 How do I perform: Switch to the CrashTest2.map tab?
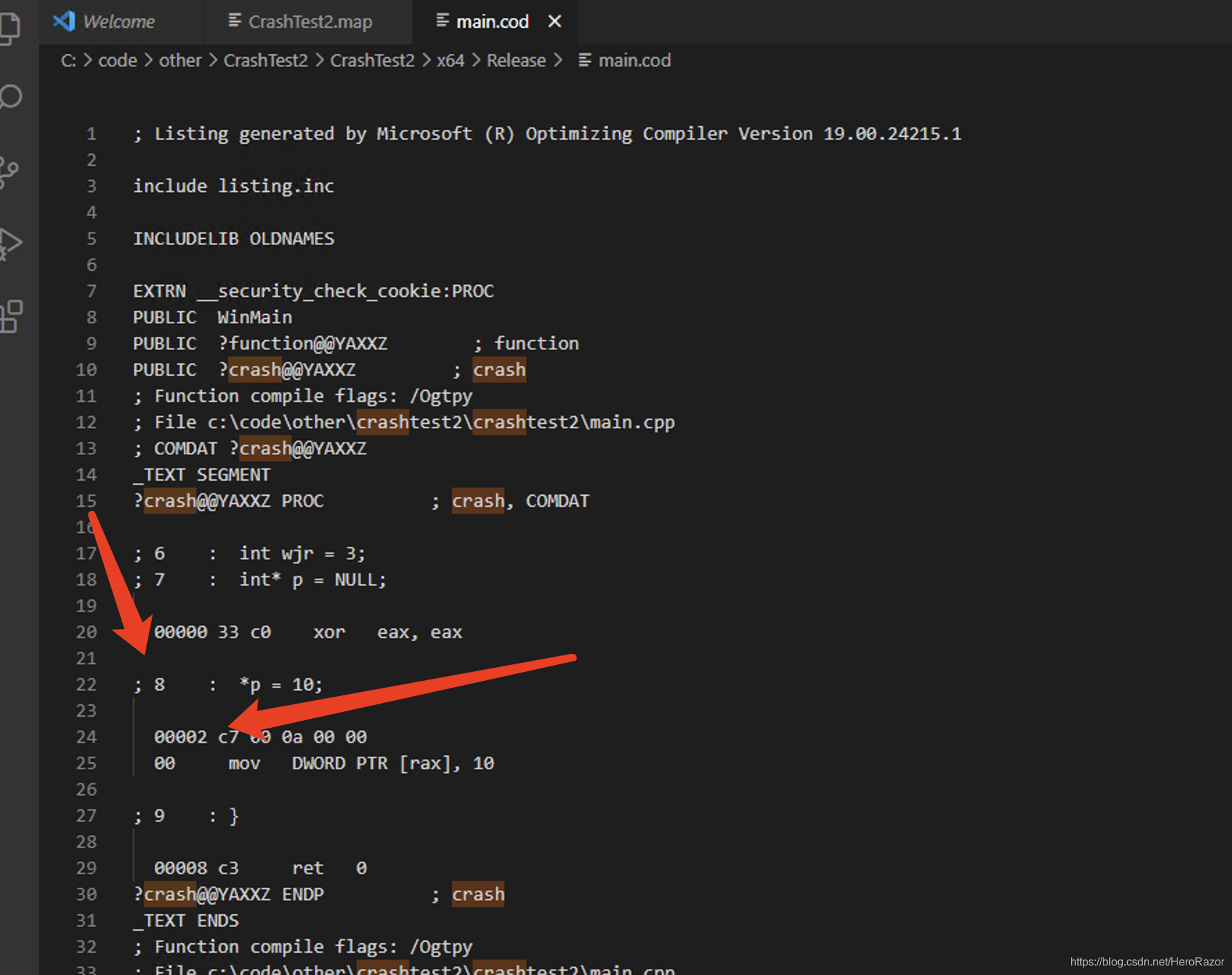[310, 22]
